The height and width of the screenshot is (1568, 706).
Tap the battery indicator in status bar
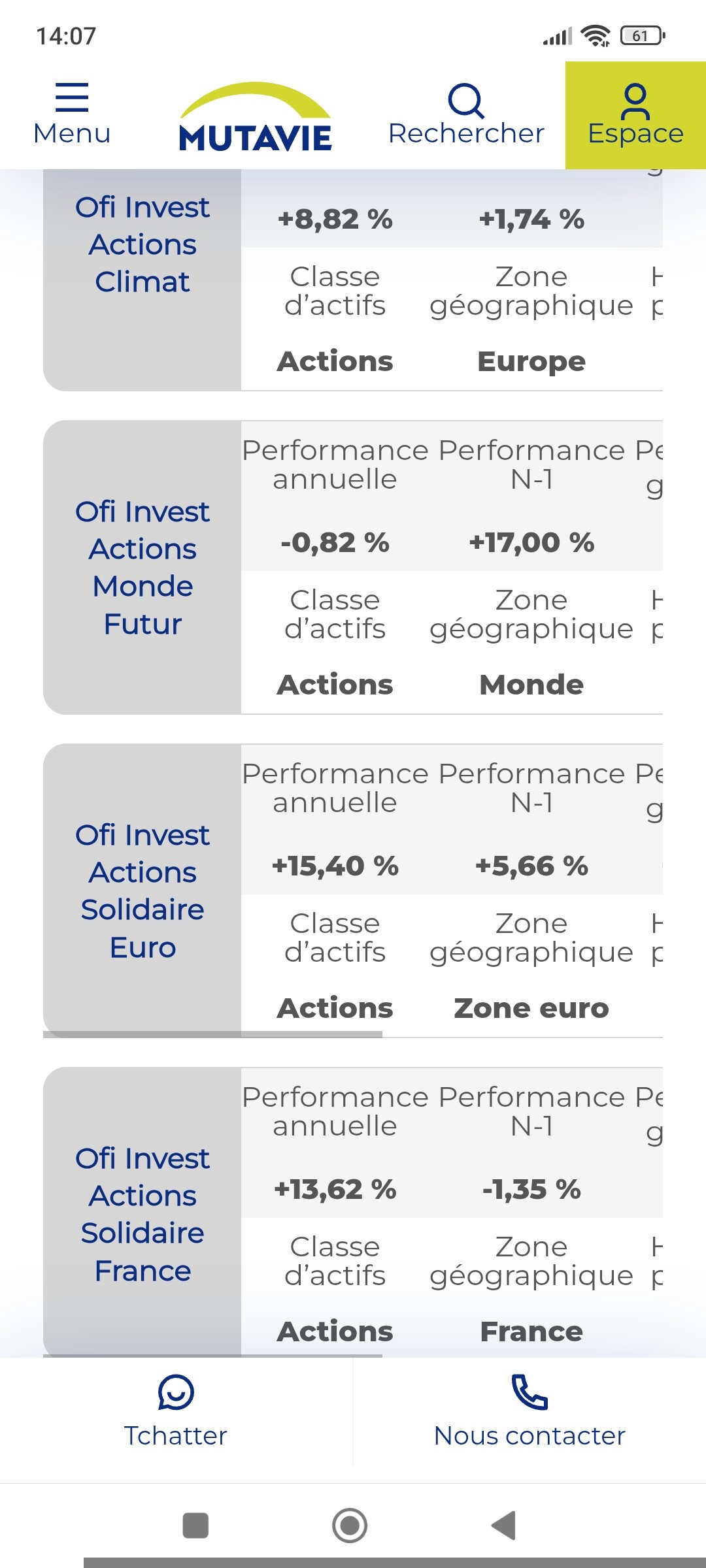tap(642, 36)
